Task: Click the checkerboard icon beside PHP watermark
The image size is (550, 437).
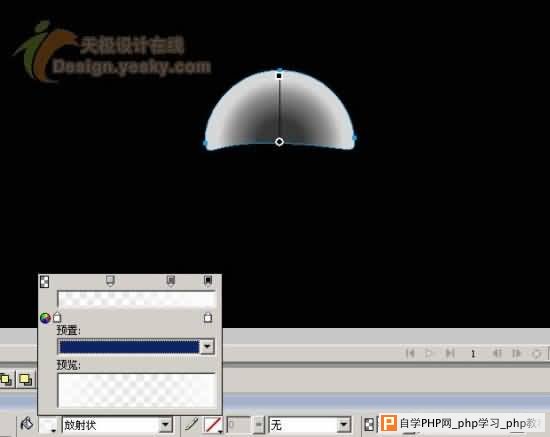Action: click(x=369, y=425)
